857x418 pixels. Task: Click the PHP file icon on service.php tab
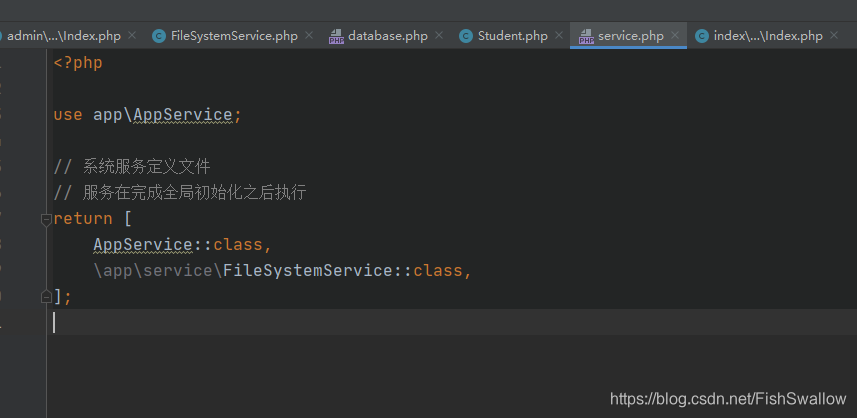click(x=586, y=37)
